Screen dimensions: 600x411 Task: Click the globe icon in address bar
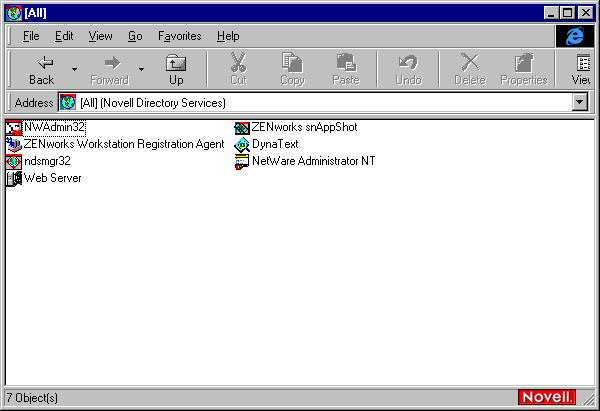click(x=68, y=103)
